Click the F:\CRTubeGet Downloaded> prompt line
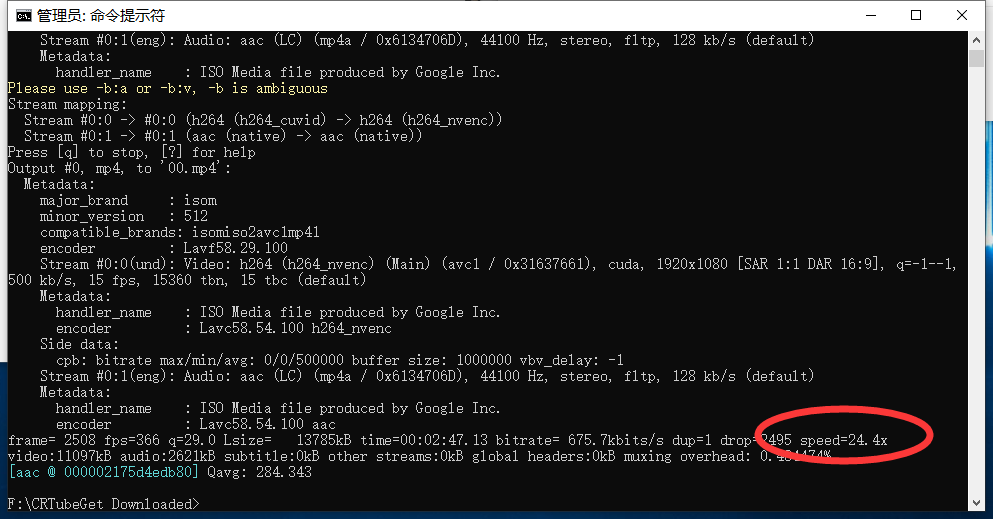The width and height of the screenshot is (993, 519). pyautogui.click(x=103, y=504)
